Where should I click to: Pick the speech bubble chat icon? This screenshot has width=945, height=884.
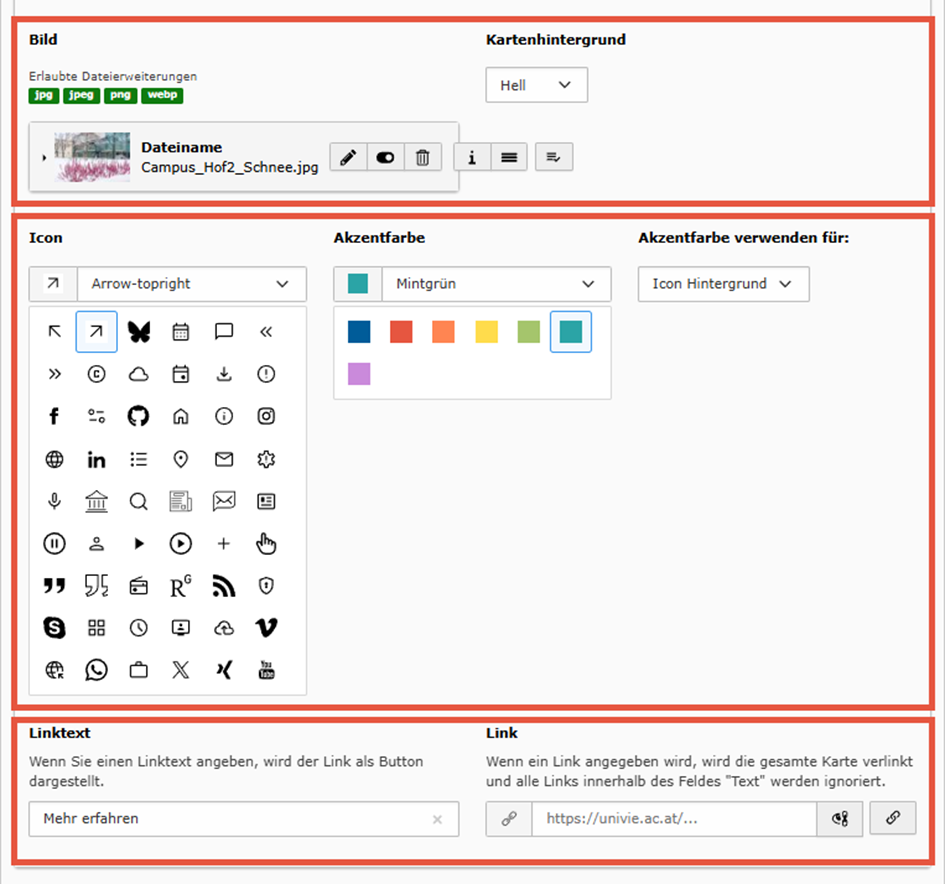[x=224, y=331]
